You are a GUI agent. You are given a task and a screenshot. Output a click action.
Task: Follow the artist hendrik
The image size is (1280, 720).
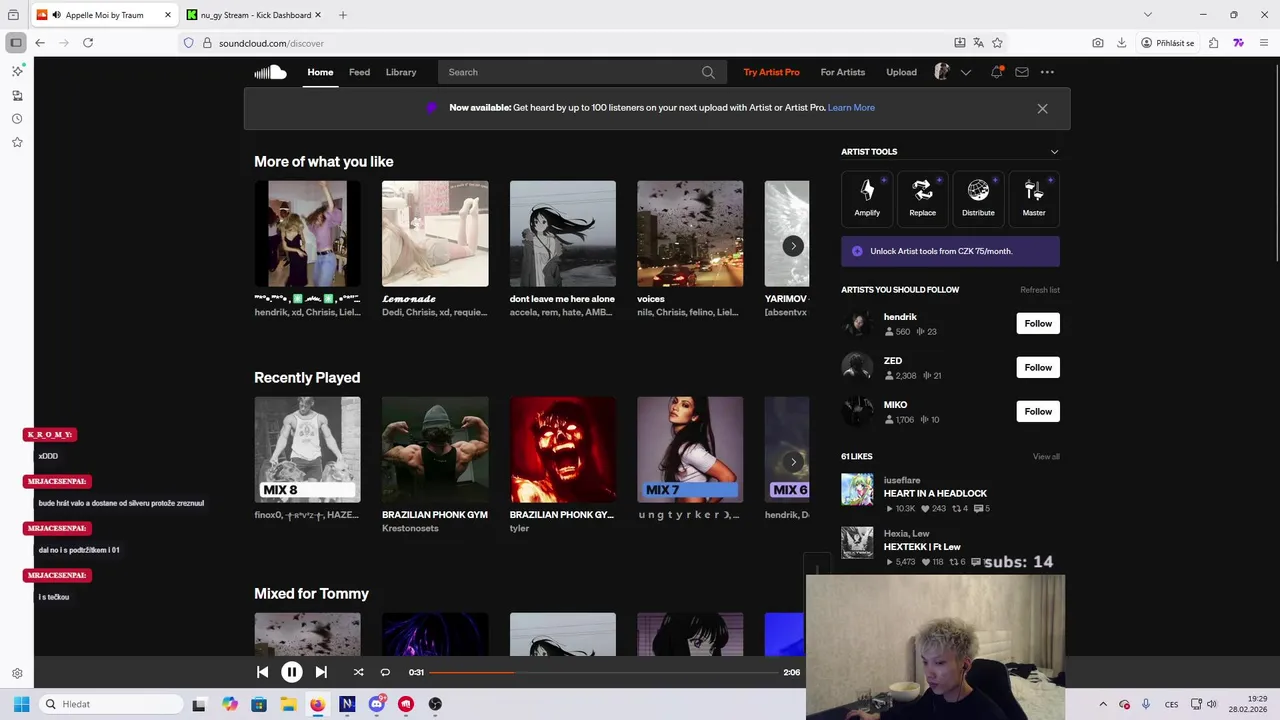click(x=1038, y=323)
